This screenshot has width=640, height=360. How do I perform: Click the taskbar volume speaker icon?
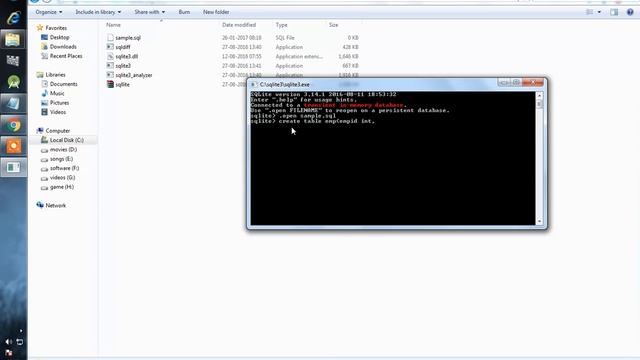click(9, 342)
